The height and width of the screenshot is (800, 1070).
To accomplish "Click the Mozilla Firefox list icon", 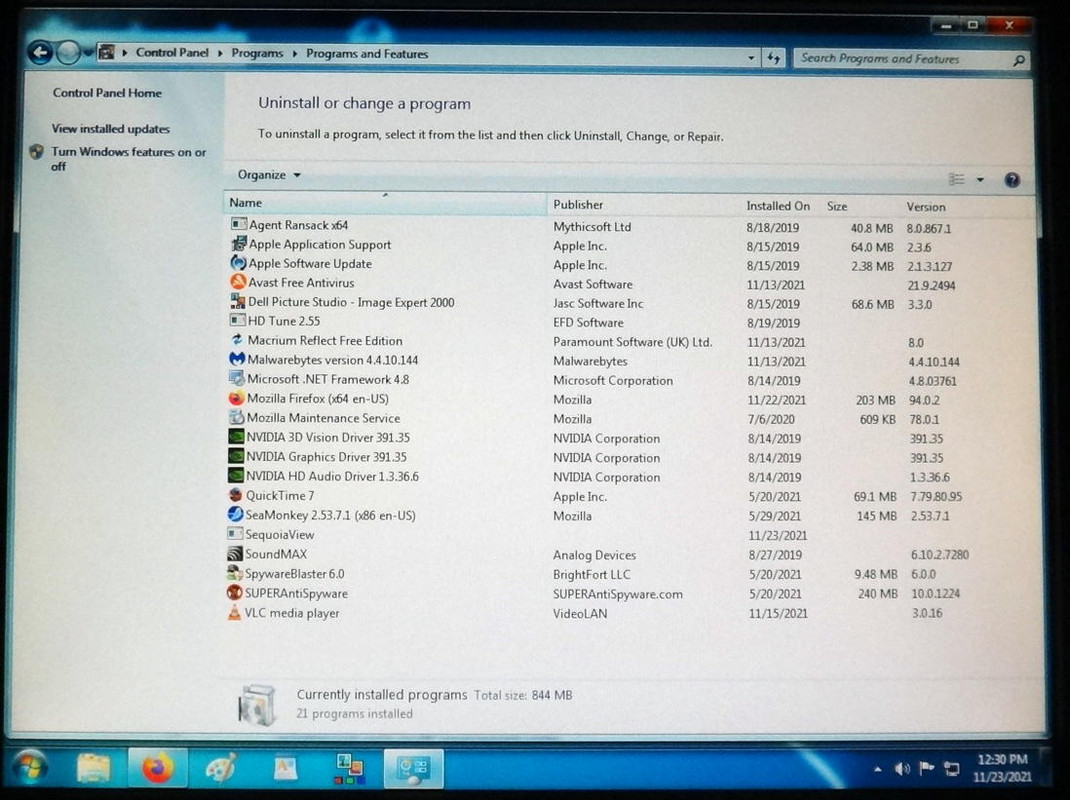I will (236, 398).
